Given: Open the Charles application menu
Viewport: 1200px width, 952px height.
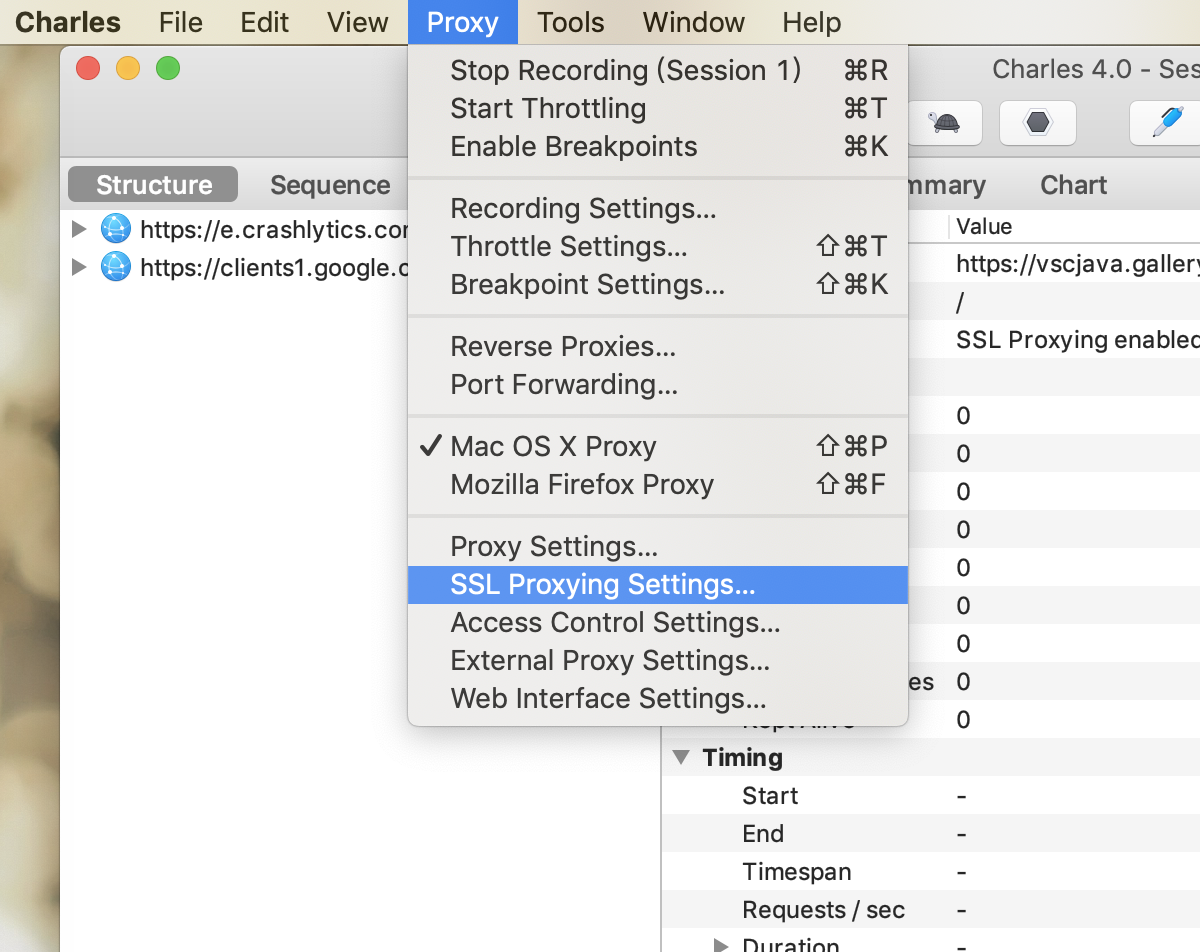Looking at the screenshot, I should pos(68,22).
